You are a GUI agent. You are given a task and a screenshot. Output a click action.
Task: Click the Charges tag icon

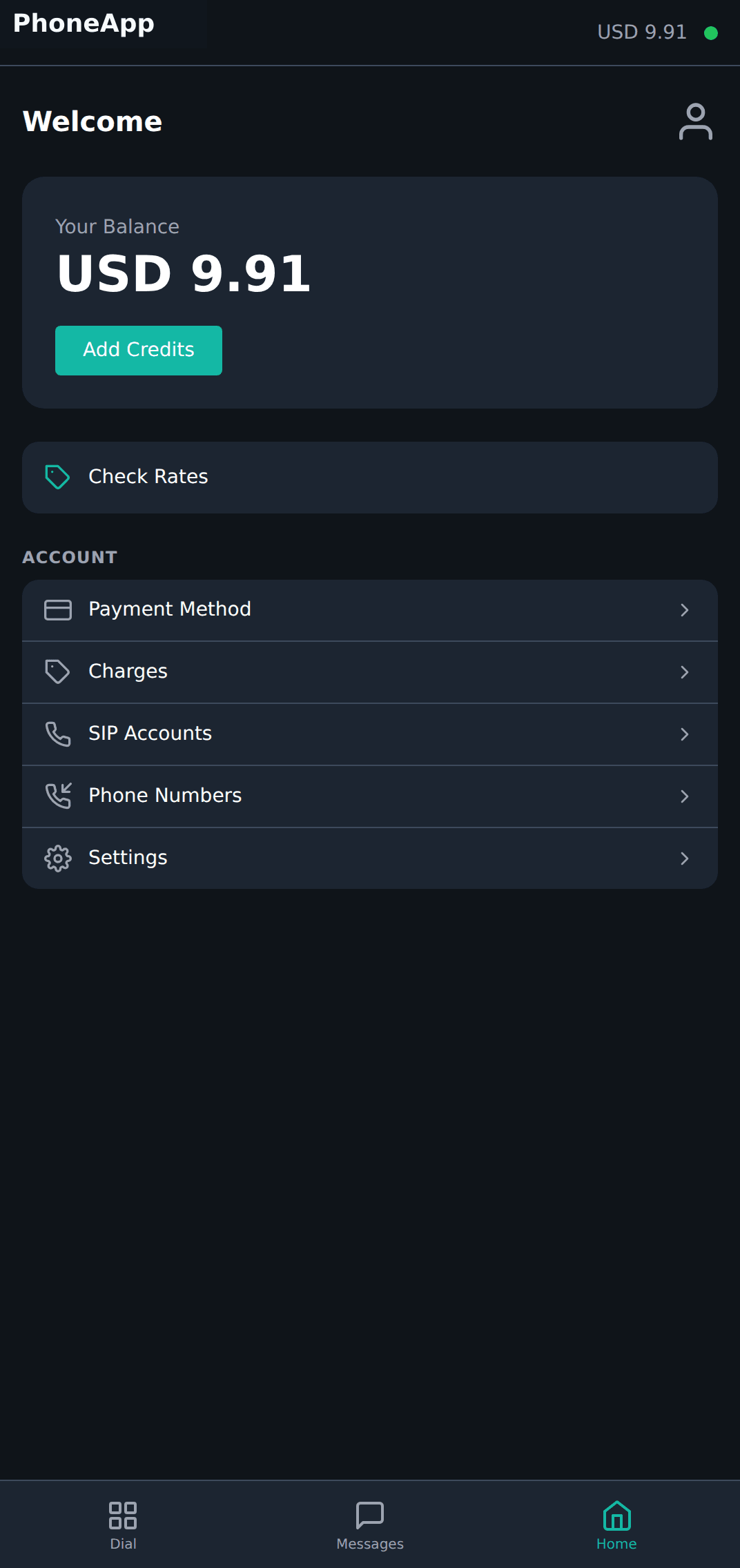click(x=57, y=672)
